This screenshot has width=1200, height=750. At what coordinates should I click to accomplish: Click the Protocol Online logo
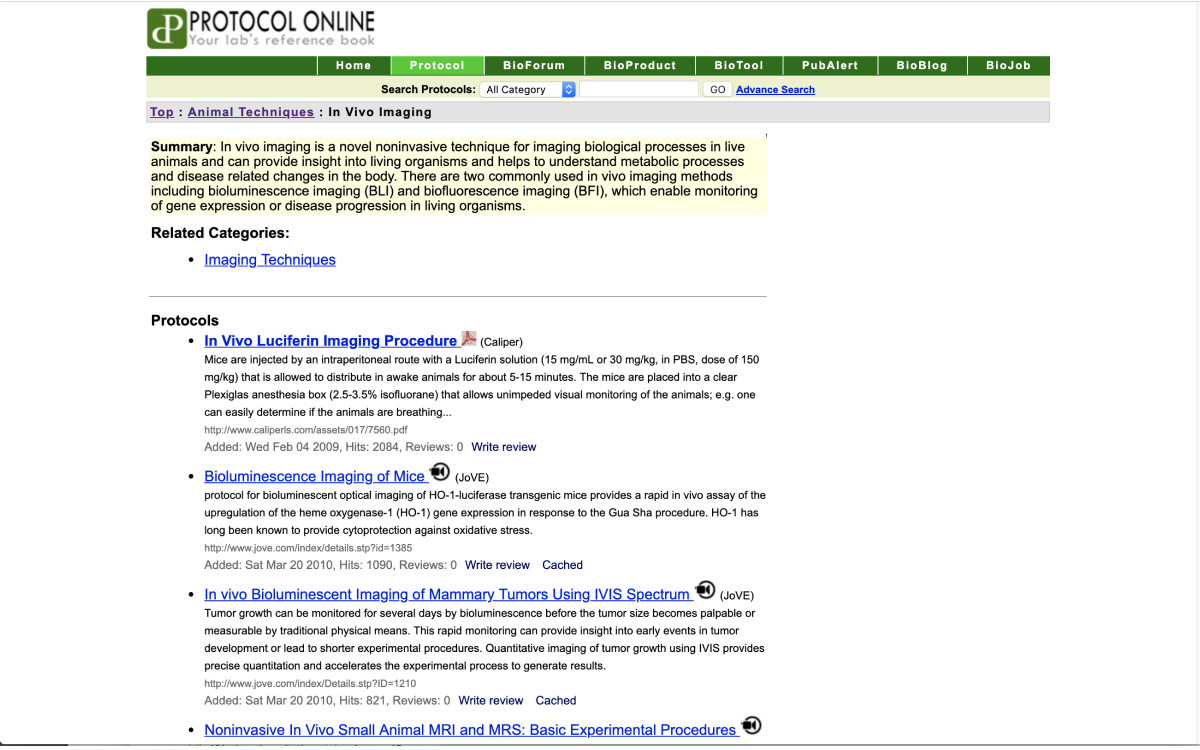261,28
